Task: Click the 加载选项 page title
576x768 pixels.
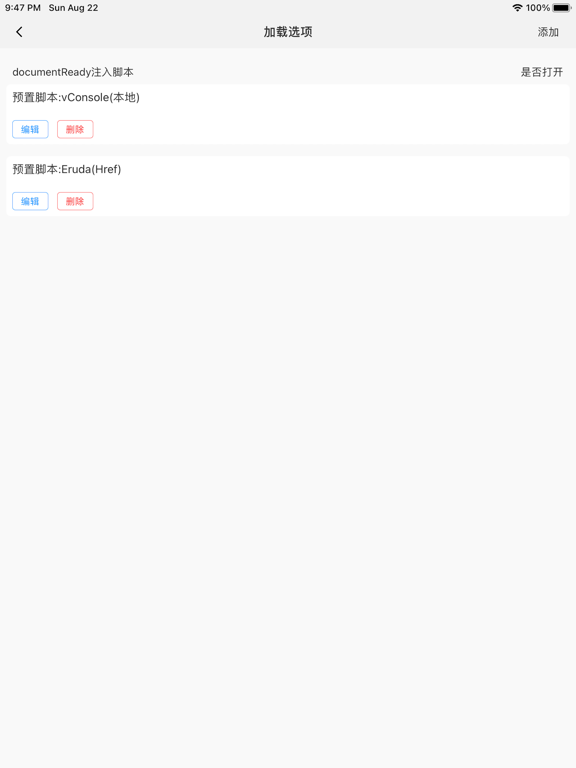Action: [x=288, y=32]
